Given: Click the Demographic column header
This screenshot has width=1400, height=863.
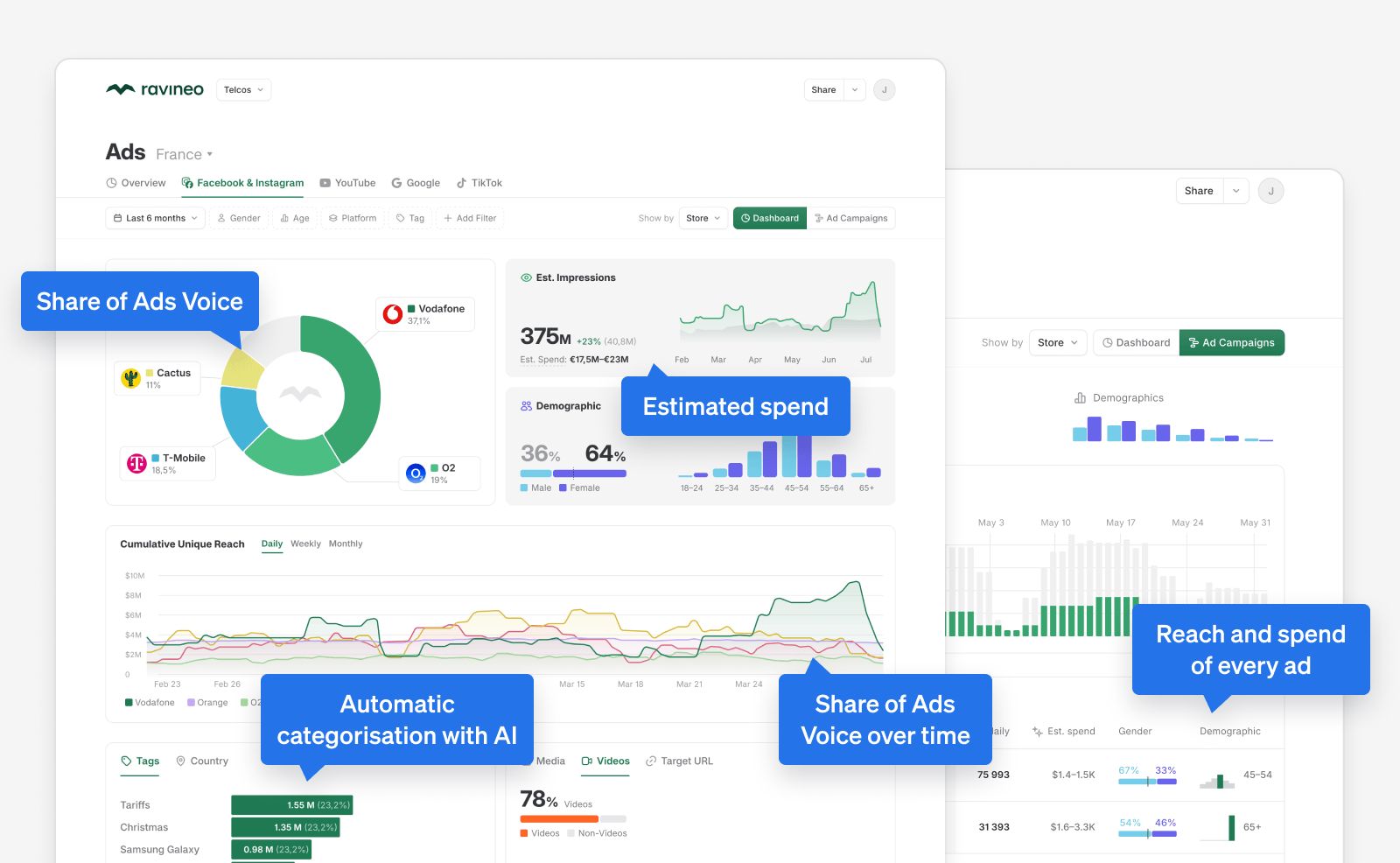Looking at the screenshot, I should [x=1229, y=731].
